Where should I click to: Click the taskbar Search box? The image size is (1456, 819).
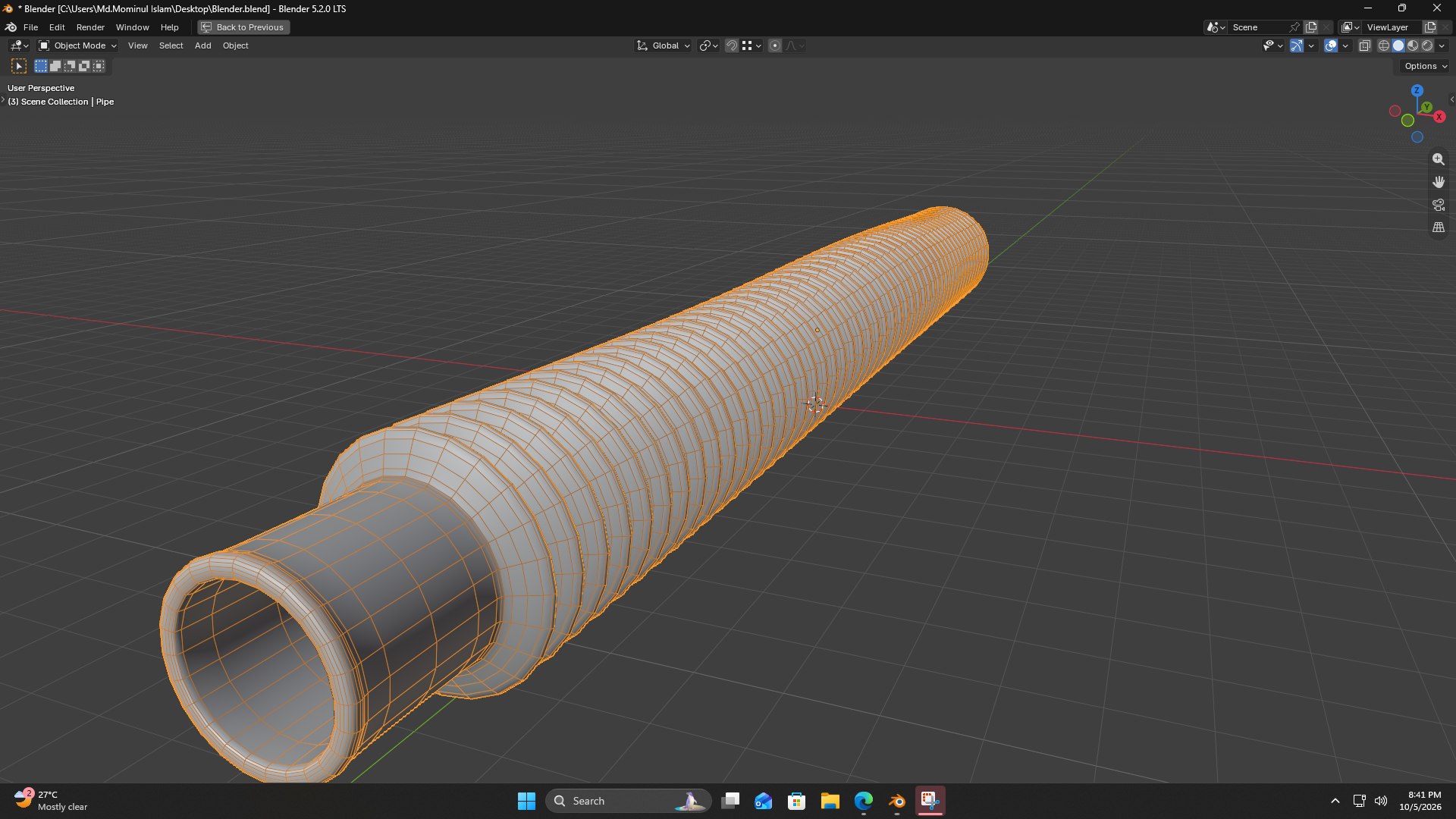point(628,801)
